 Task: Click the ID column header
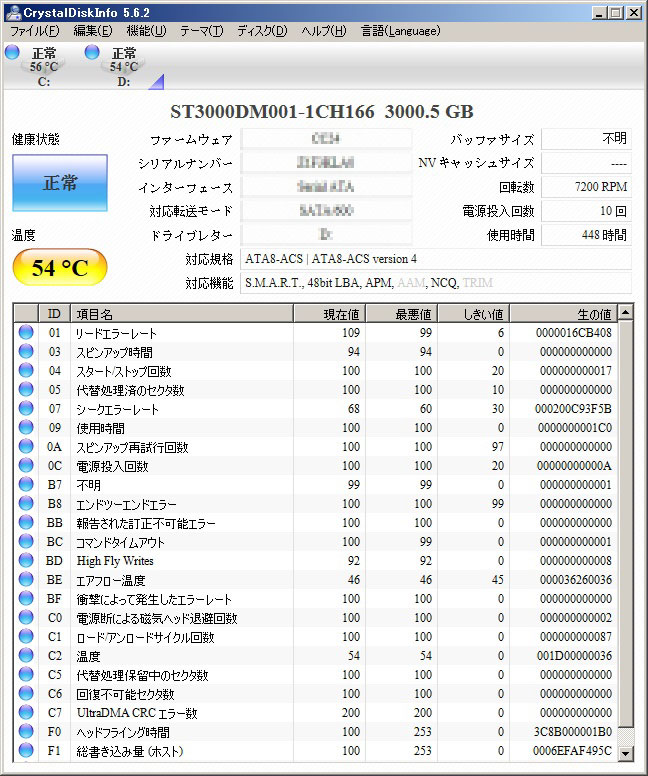[x=54, y=314]
